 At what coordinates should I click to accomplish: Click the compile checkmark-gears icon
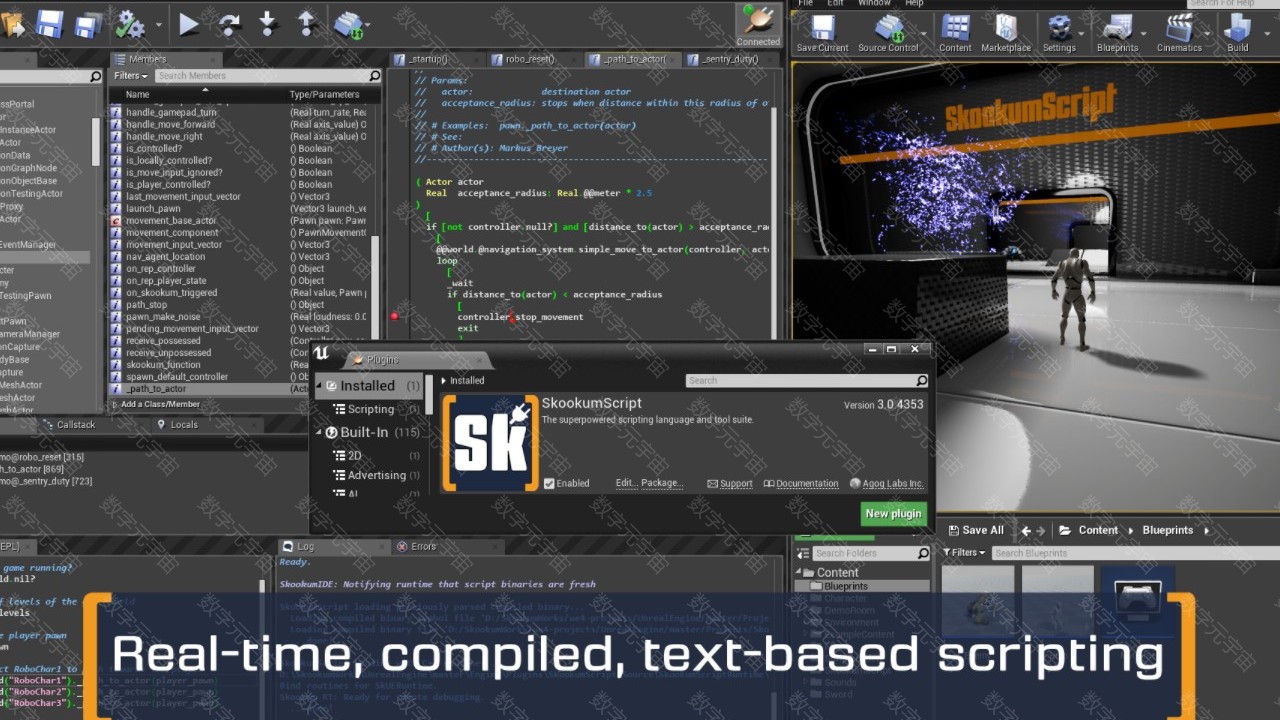pyautogui.click(x=130, y=24)
